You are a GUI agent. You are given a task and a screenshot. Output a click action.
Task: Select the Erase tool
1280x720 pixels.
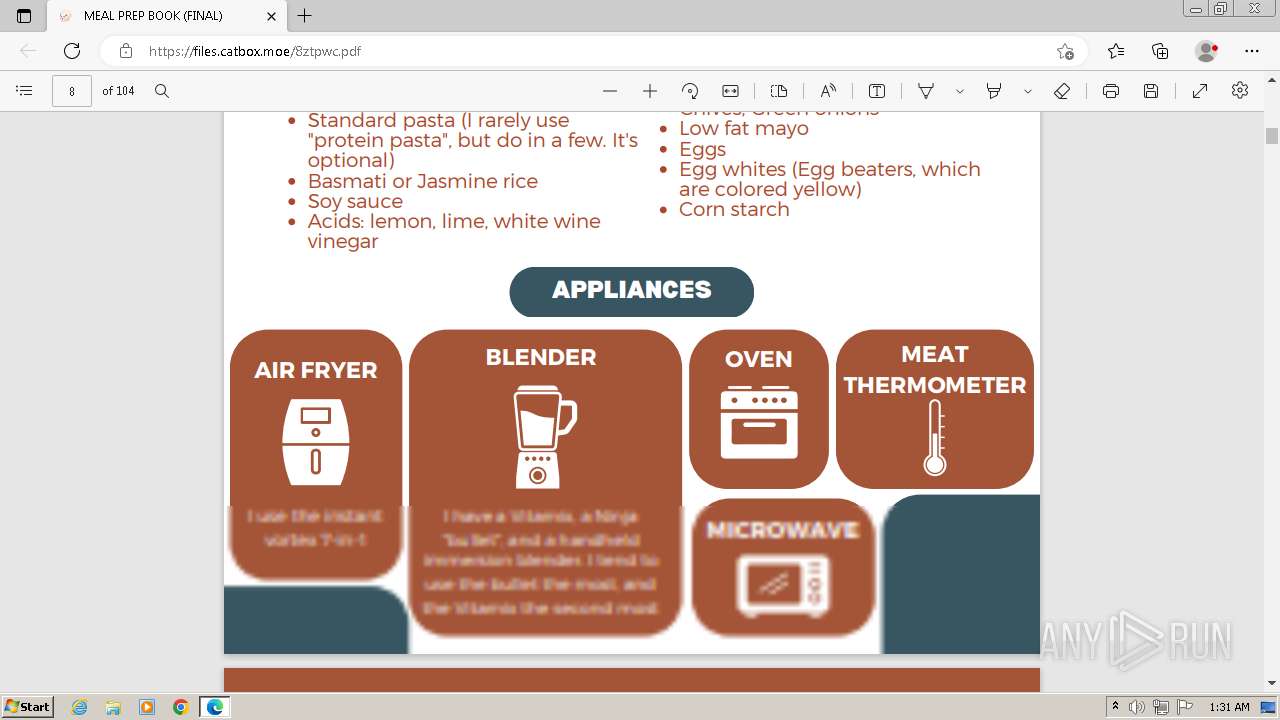click(x=1062, y=91)
